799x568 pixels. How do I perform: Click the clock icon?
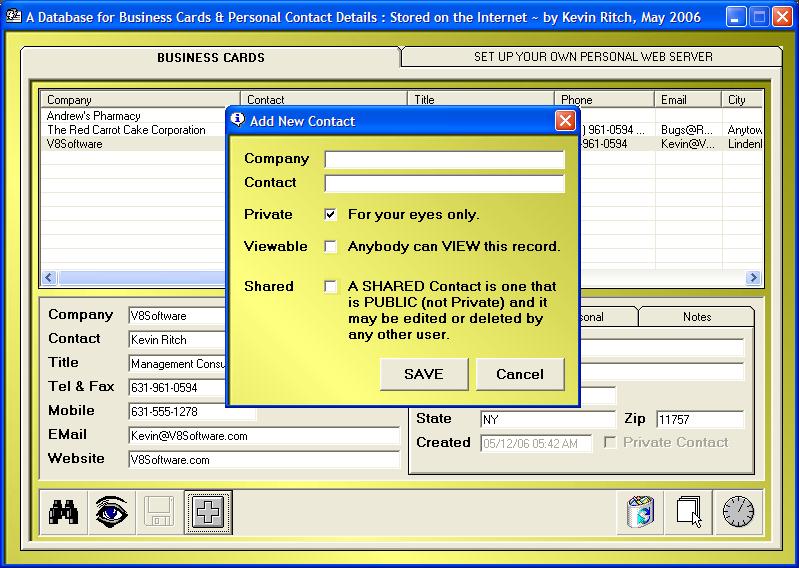738,512
